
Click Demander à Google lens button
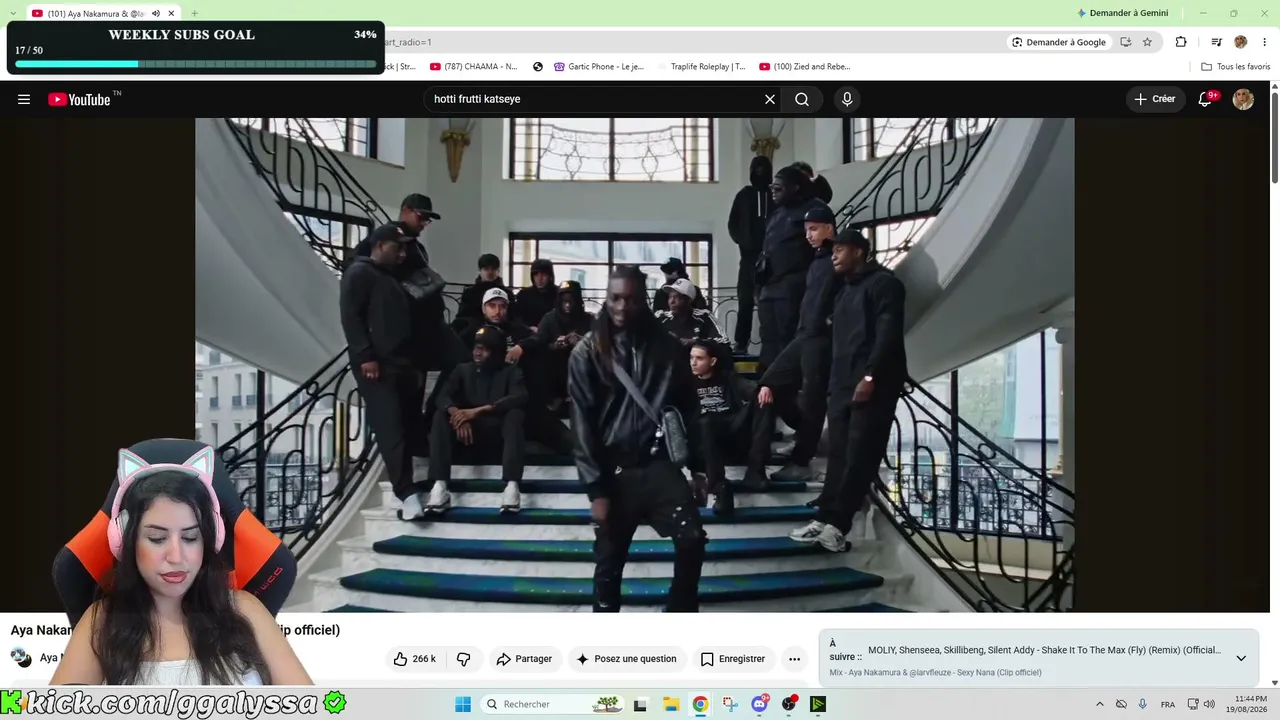point(1059,42)
